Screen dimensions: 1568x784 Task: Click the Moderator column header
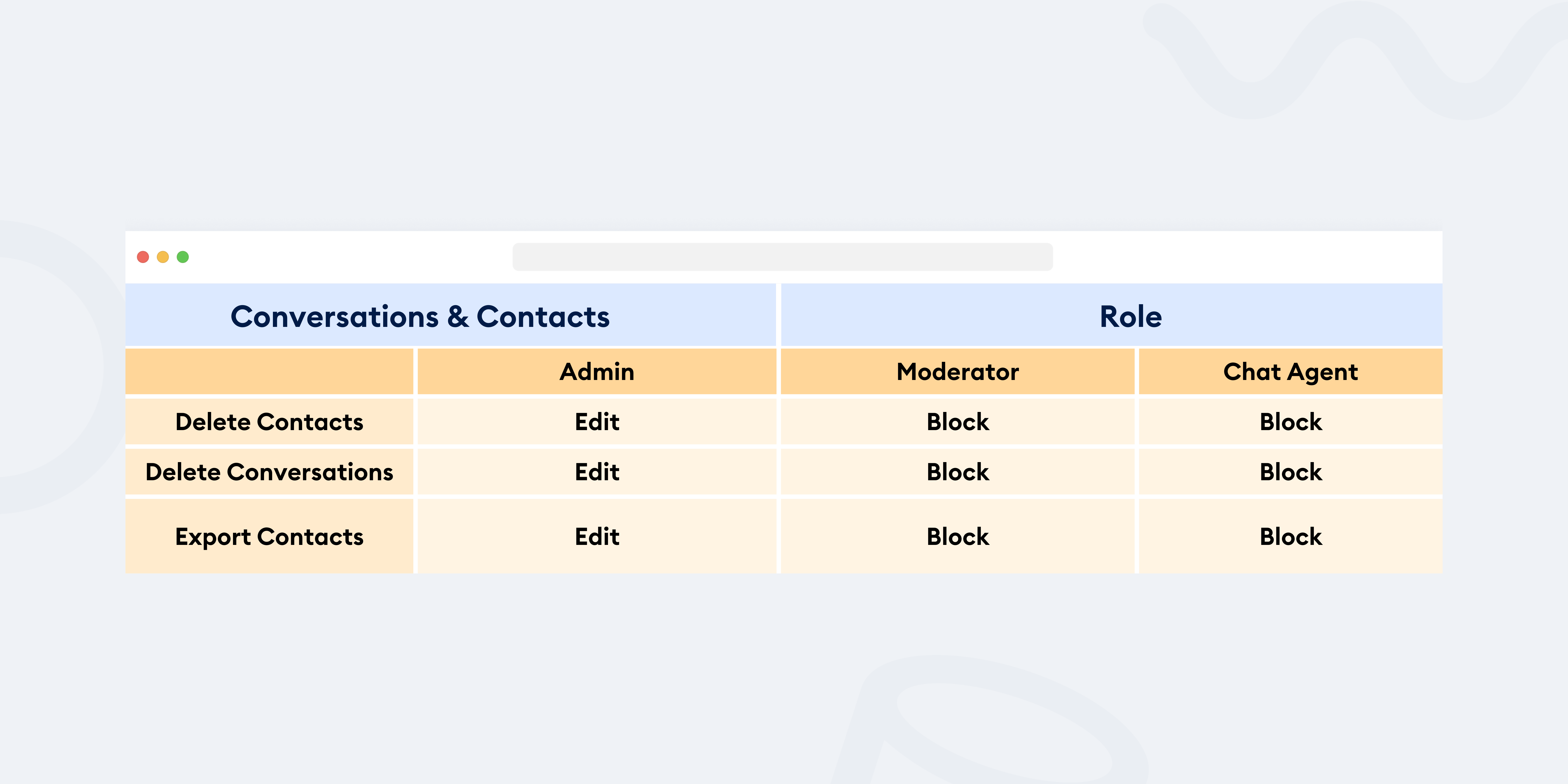(958, 371)
